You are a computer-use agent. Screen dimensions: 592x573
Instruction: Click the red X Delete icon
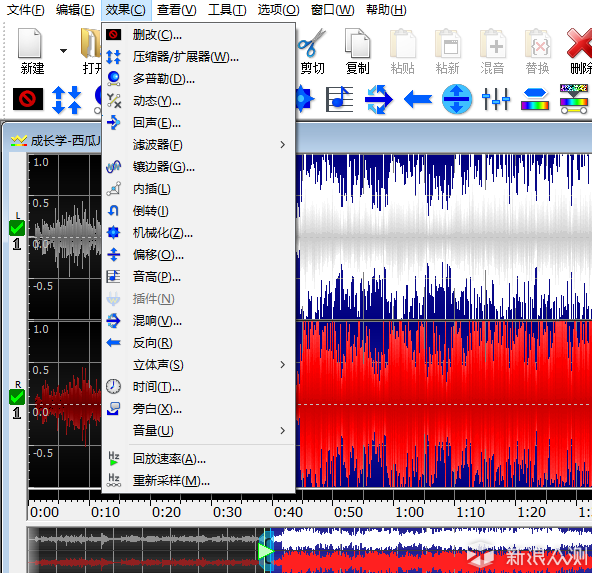click(580, 43)
